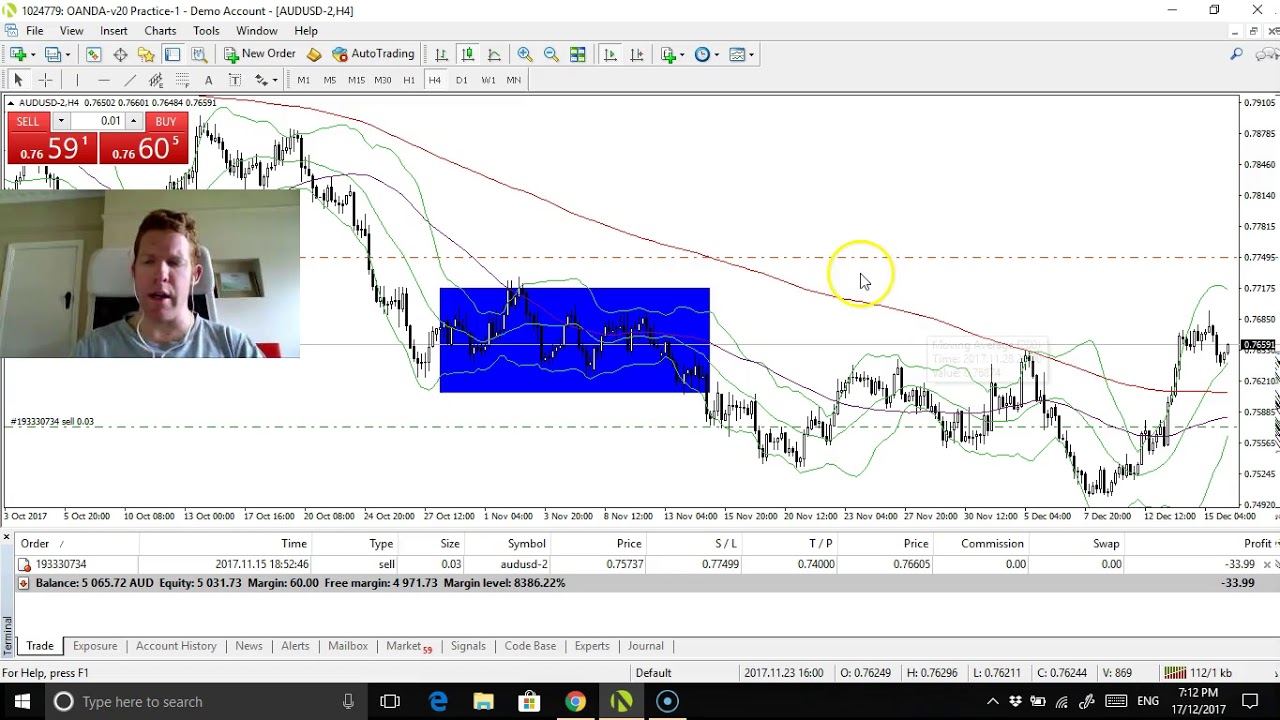This screenshot has width=1280, height=720.
Task: Open the Tools menu
Action: 206,31
